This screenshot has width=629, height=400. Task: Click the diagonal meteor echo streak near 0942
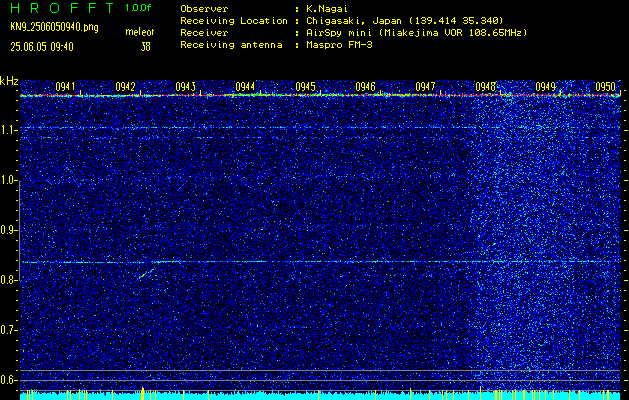coord(147,274)
